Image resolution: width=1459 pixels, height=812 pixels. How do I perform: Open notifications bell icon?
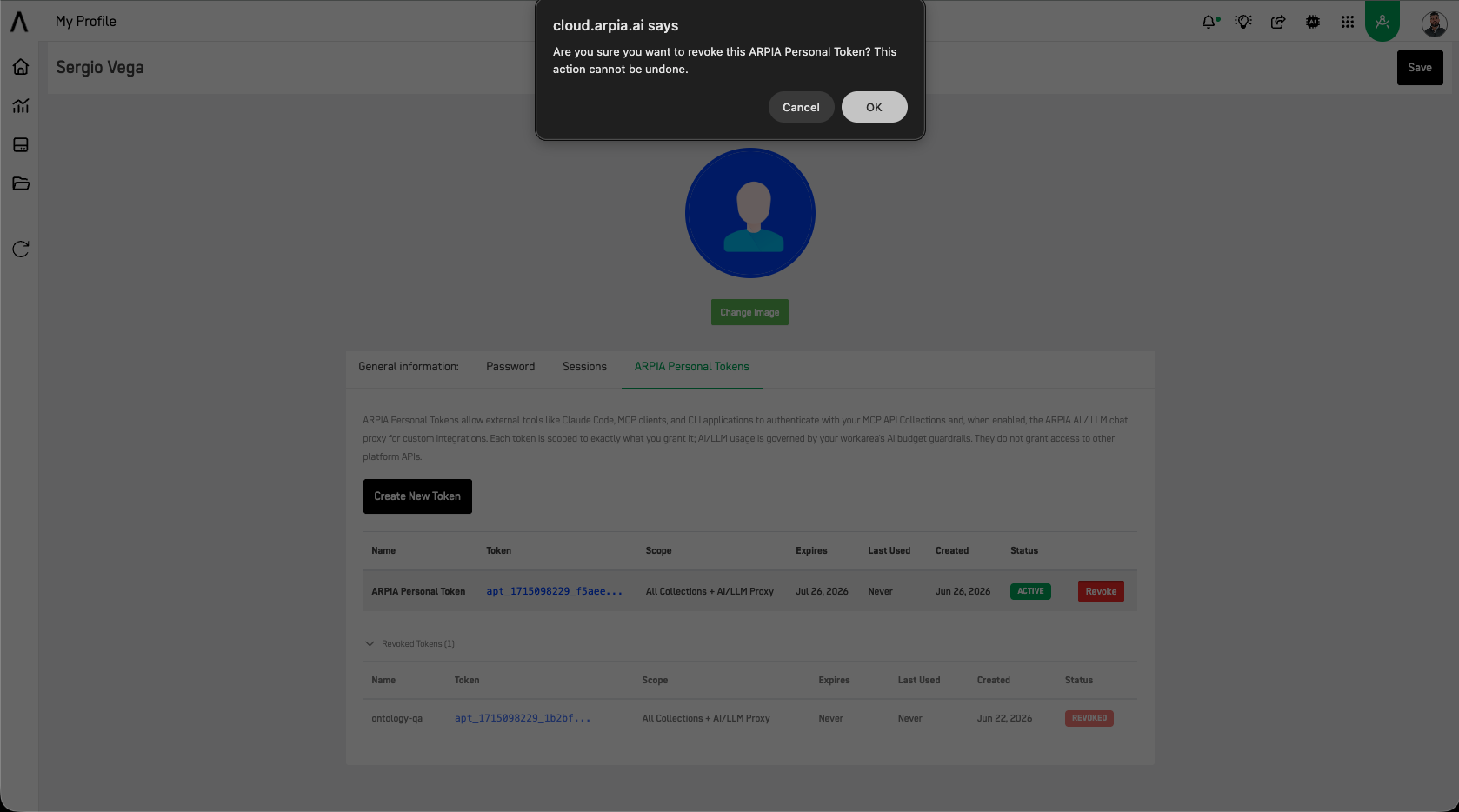click(x=1209, y=22)
